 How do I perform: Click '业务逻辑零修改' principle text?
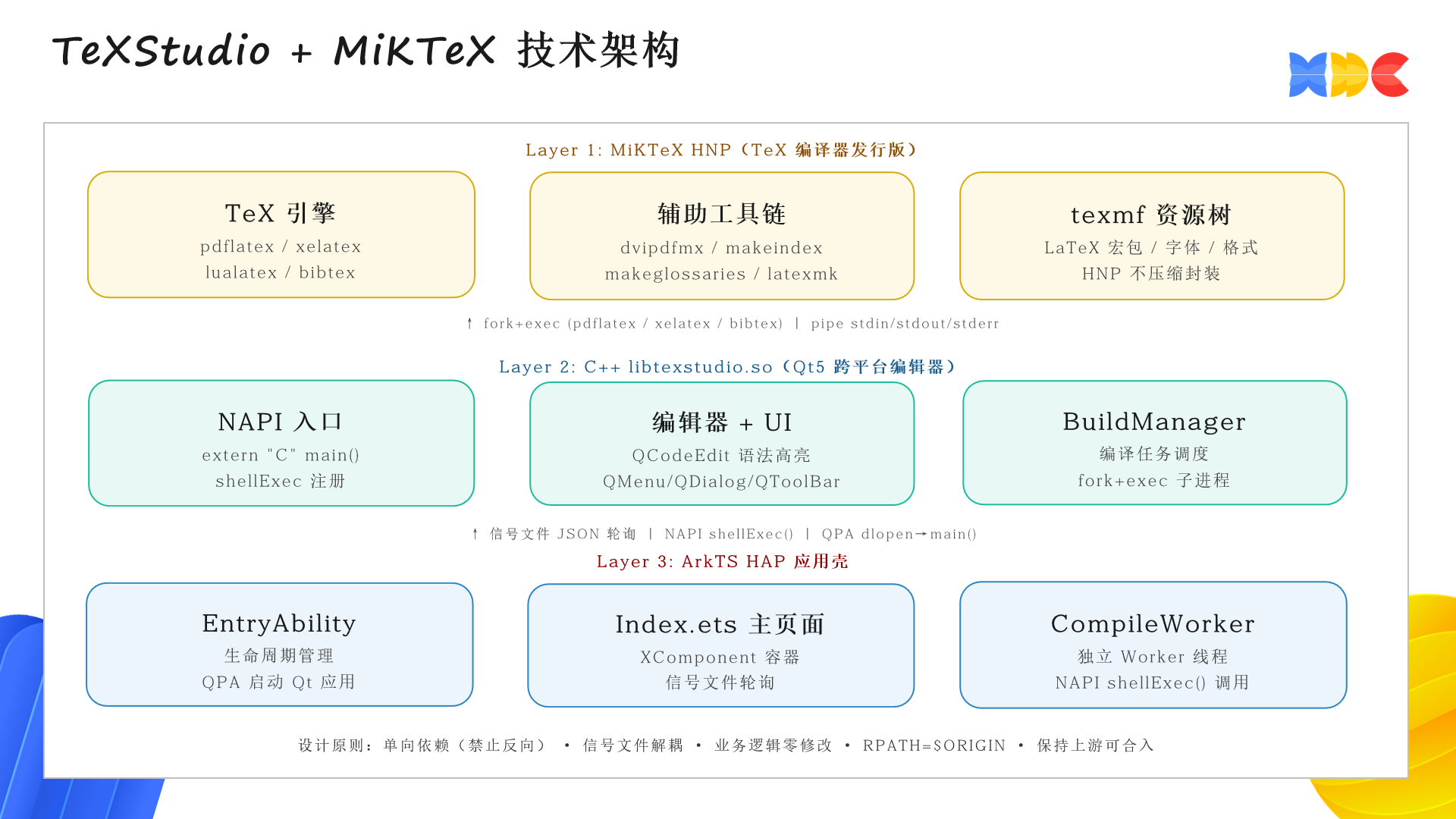pyautogui.click(x=773, y=745)
